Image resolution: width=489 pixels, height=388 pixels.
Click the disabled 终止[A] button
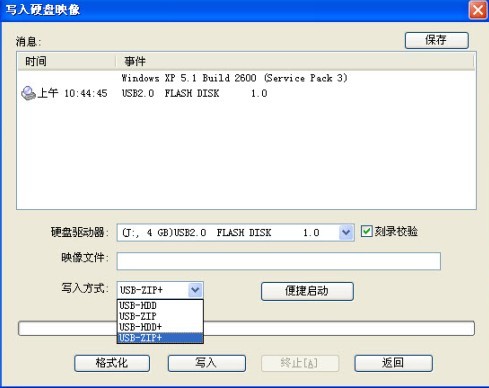pyautogui.click(x=300, y=363)
